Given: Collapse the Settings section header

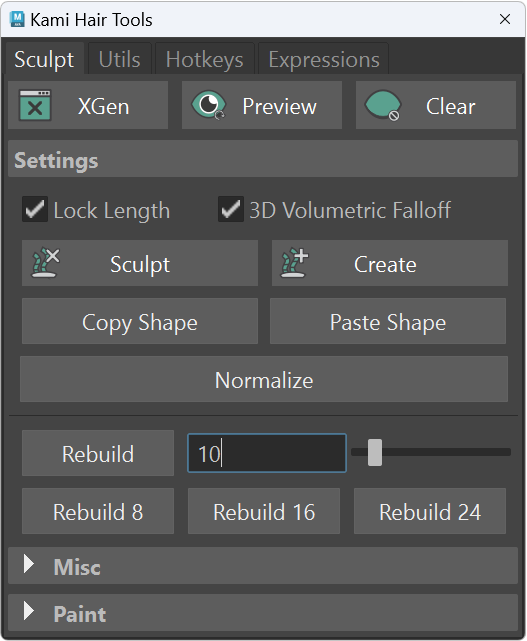Looking at the screenshot, I should click(x=263, y=159).
